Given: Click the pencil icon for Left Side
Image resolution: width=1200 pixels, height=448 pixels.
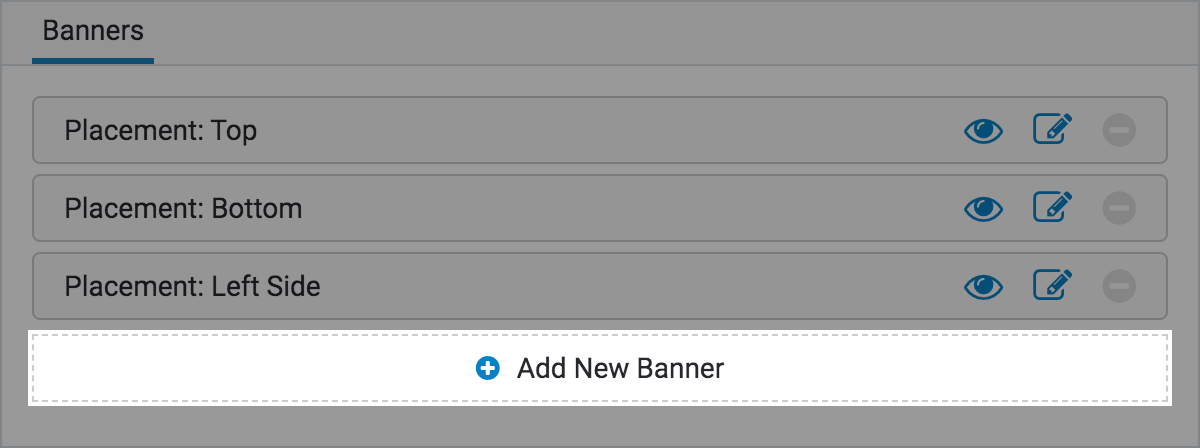Looking at the screenshot, I should coord(1052,287).
